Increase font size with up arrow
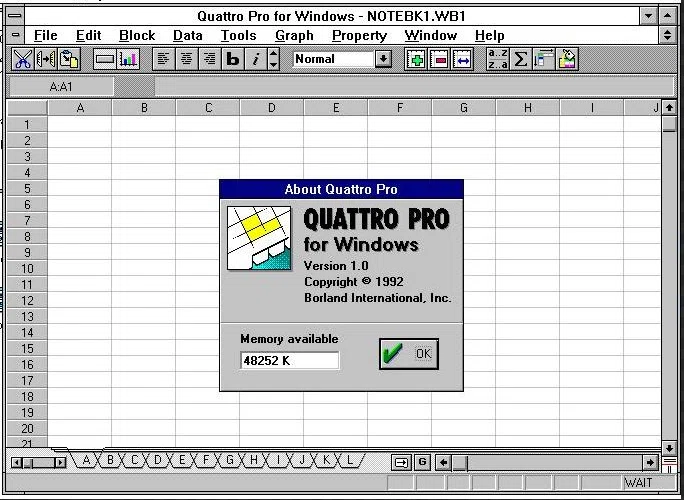Screen dimensions: 684x500 [x=274, y=54]
